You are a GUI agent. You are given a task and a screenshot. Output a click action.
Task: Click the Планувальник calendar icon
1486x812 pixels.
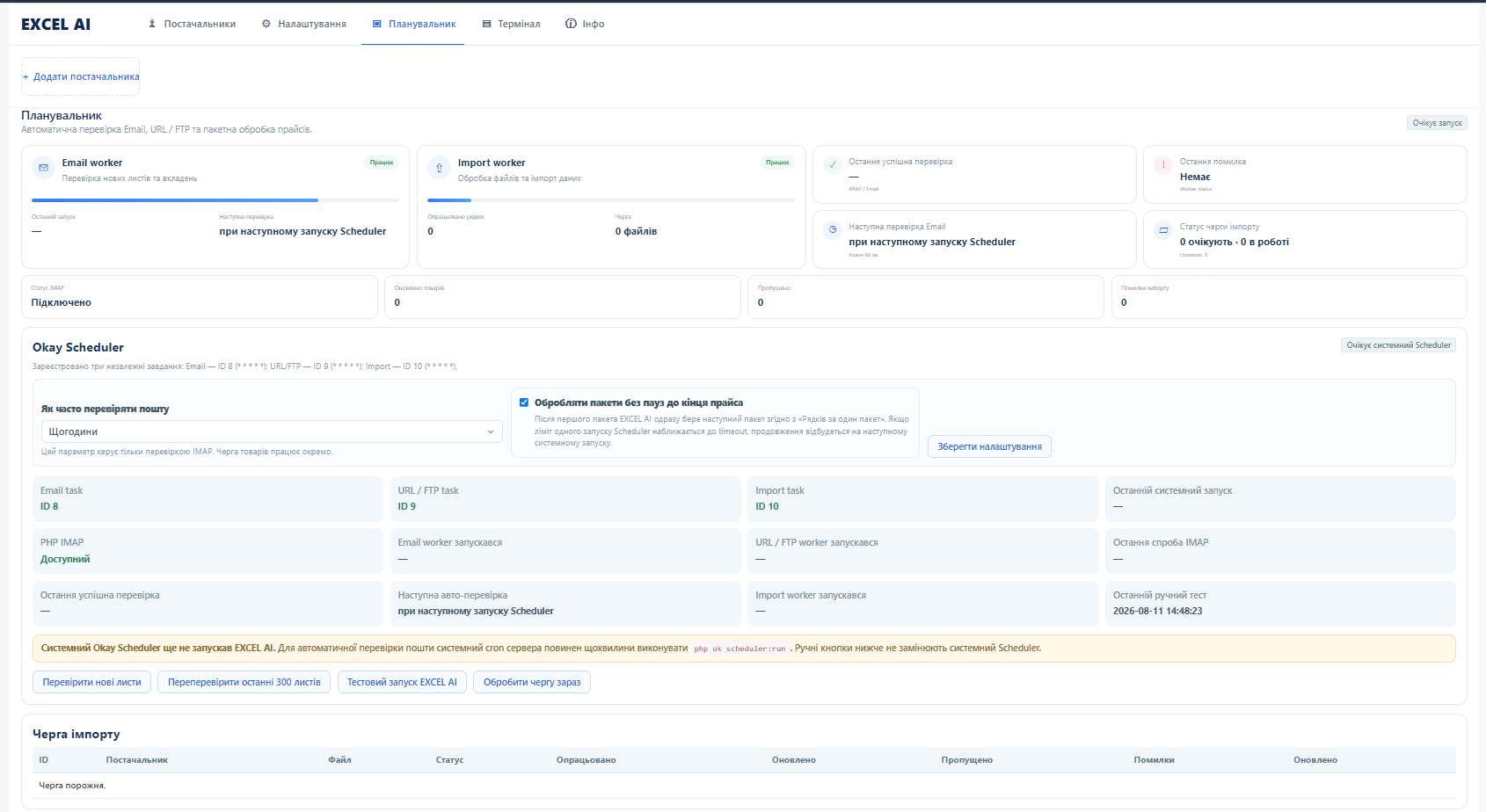click(x=377, y=24)
